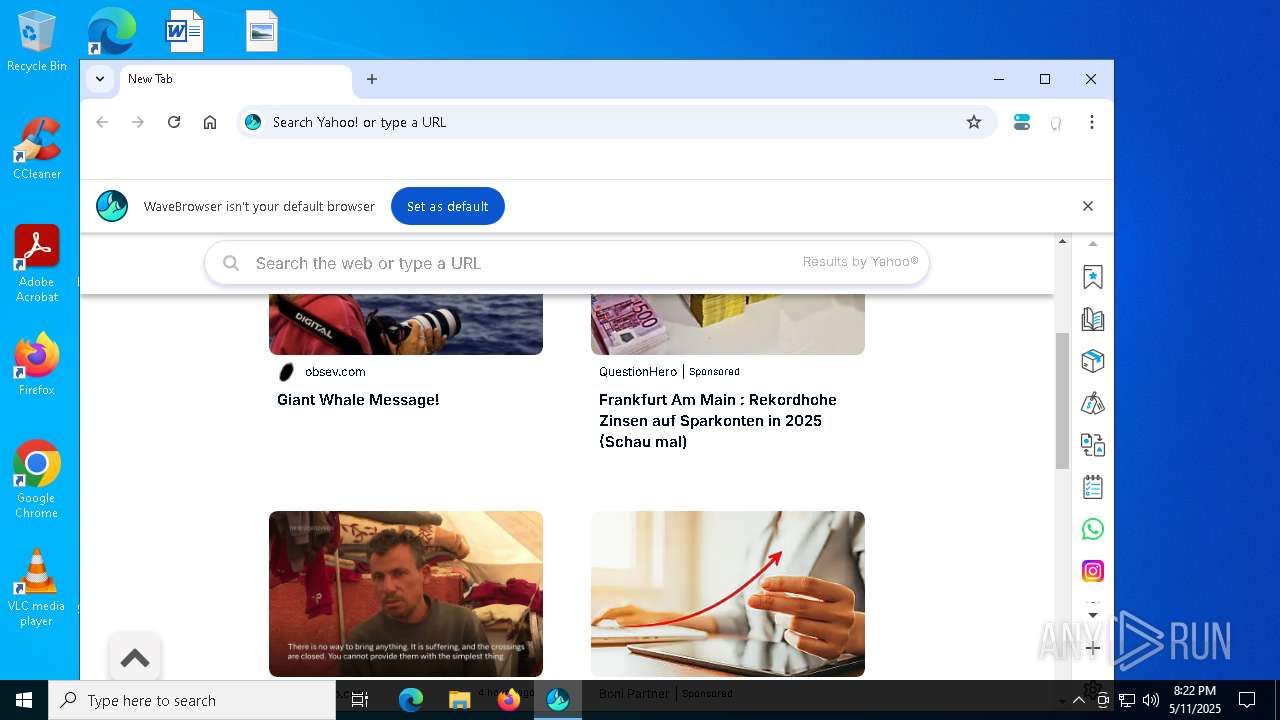
Task: Open obsev.com source link
Action: (335, 372)
